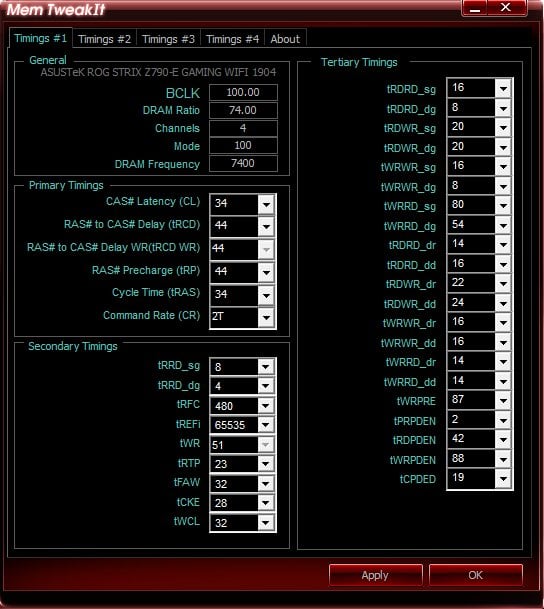Expand the tWRRD_sg dropdown arrow
This screenshot has height=609, width=544.
click(503, 205)
